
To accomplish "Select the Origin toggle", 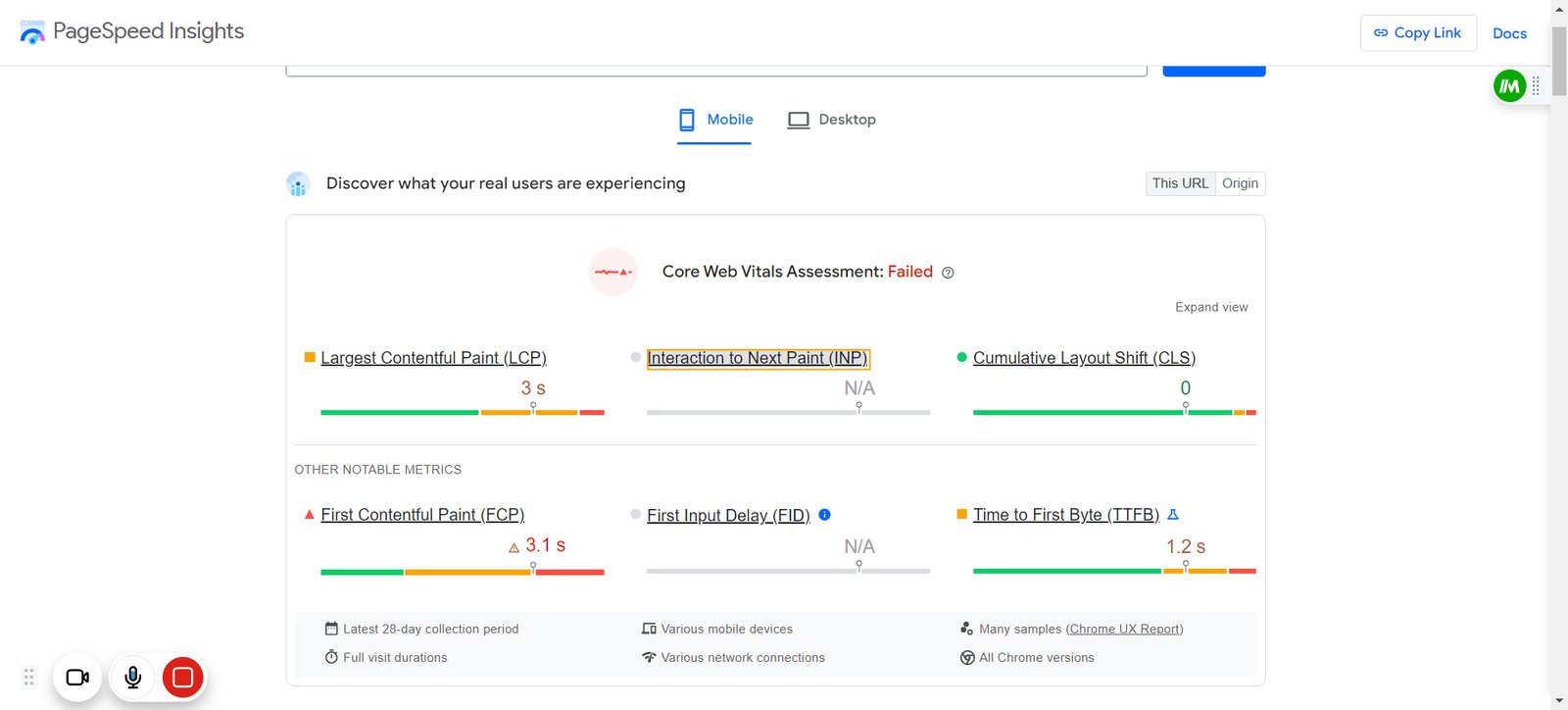I will pos(1240,183).
